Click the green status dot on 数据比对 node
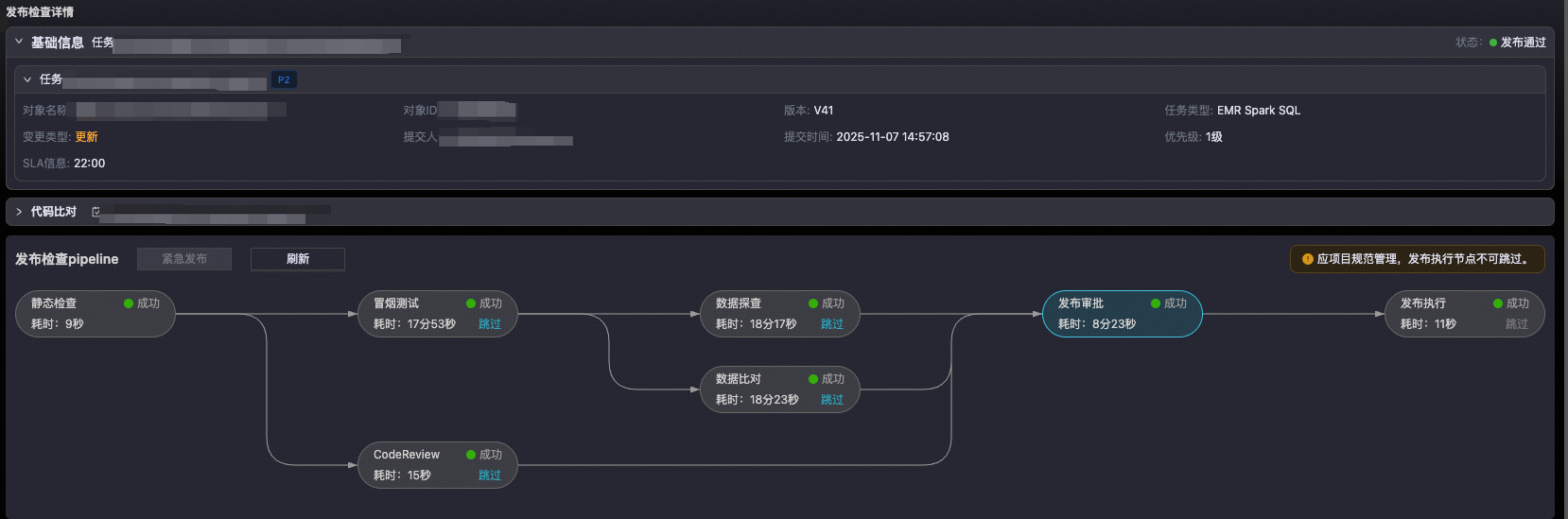Image resolution: width=1568 pixels, height=519 pixels. pos(813,379)
